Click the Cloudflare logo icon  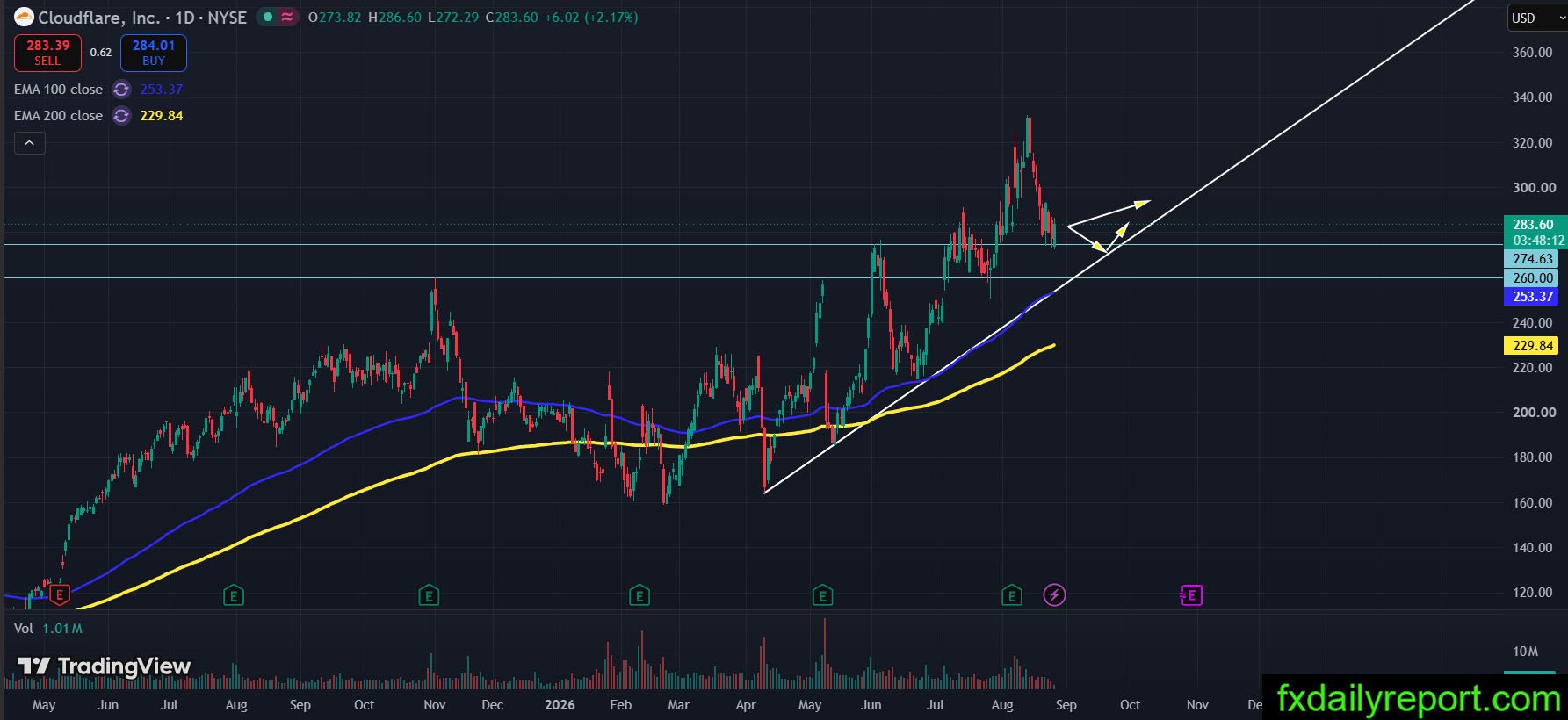(x=24, y=17)
